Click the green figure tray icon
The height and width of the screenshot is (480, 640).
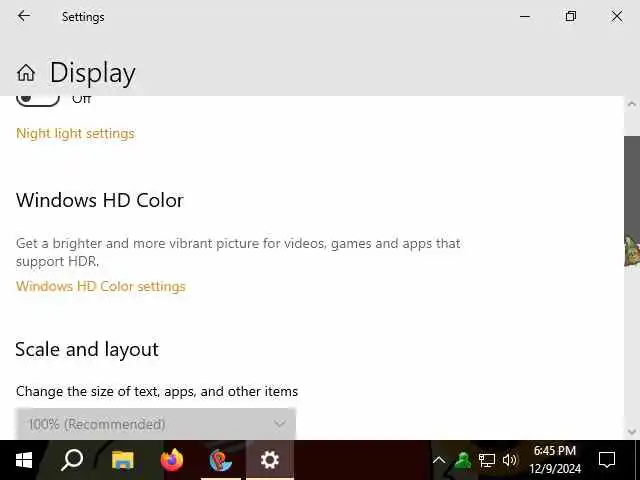463,460
